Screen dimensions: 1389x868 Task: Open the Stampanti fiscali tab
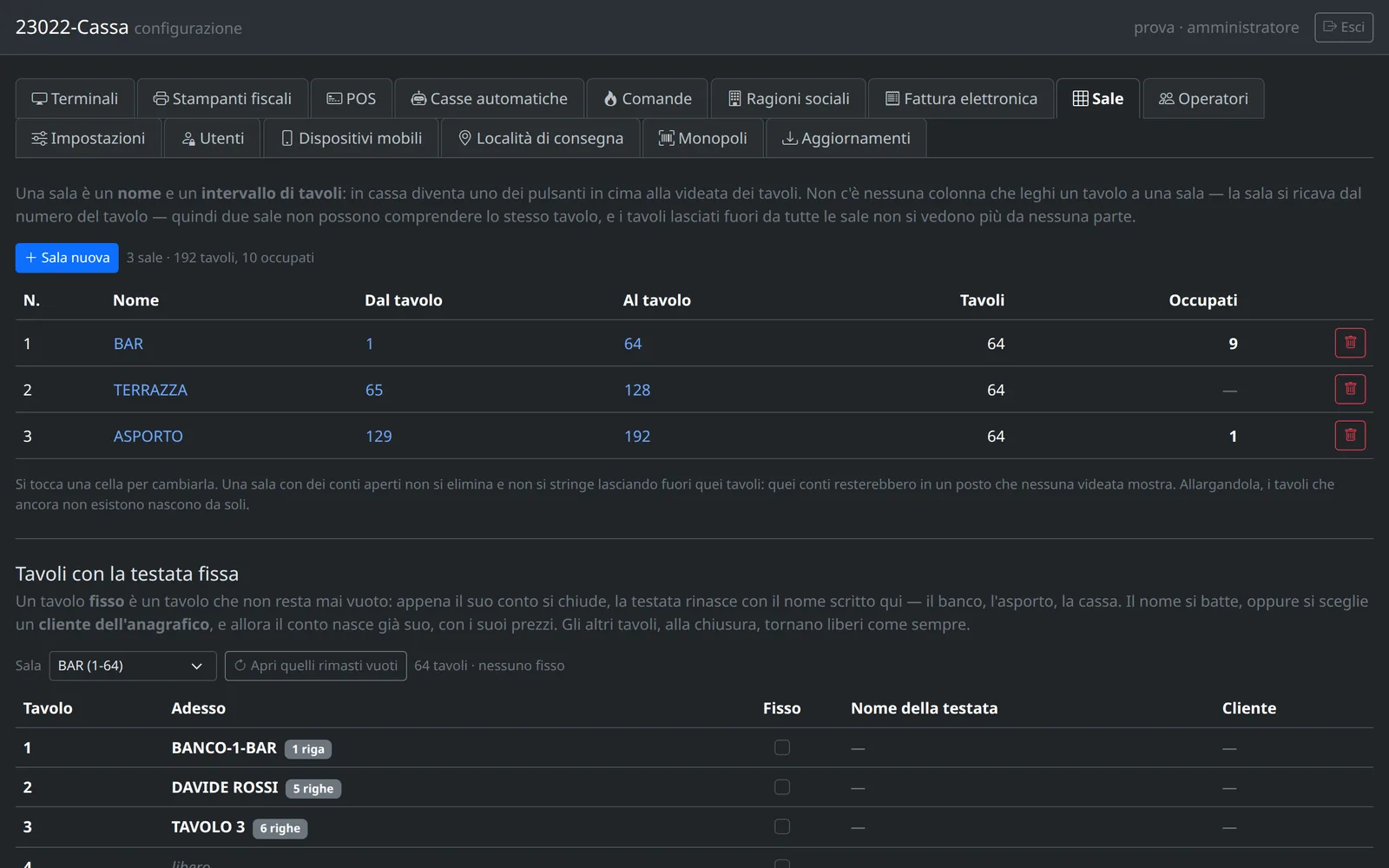[x=222, y=98]
